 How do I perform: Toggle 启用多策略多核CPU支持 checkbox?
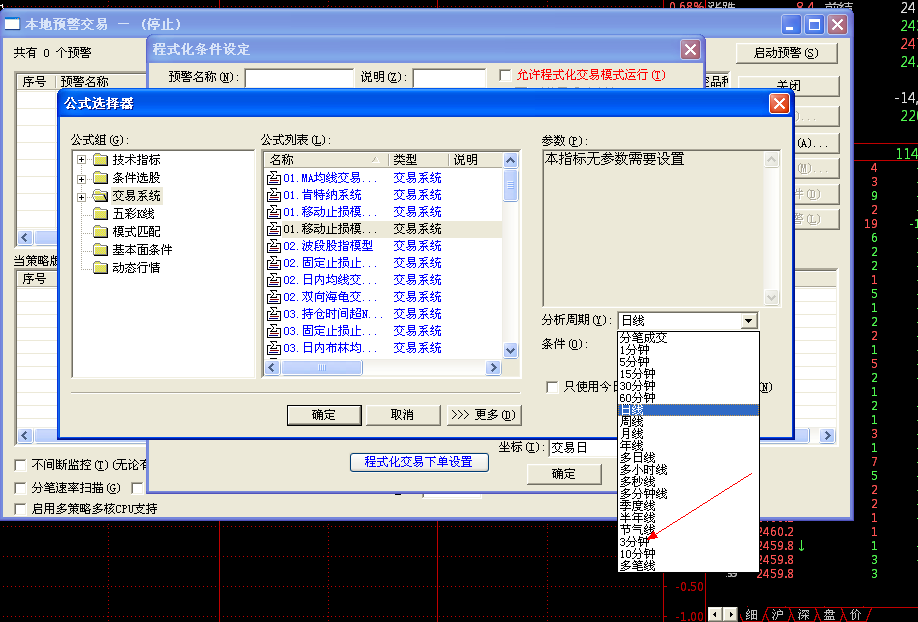tap(21, 509)
